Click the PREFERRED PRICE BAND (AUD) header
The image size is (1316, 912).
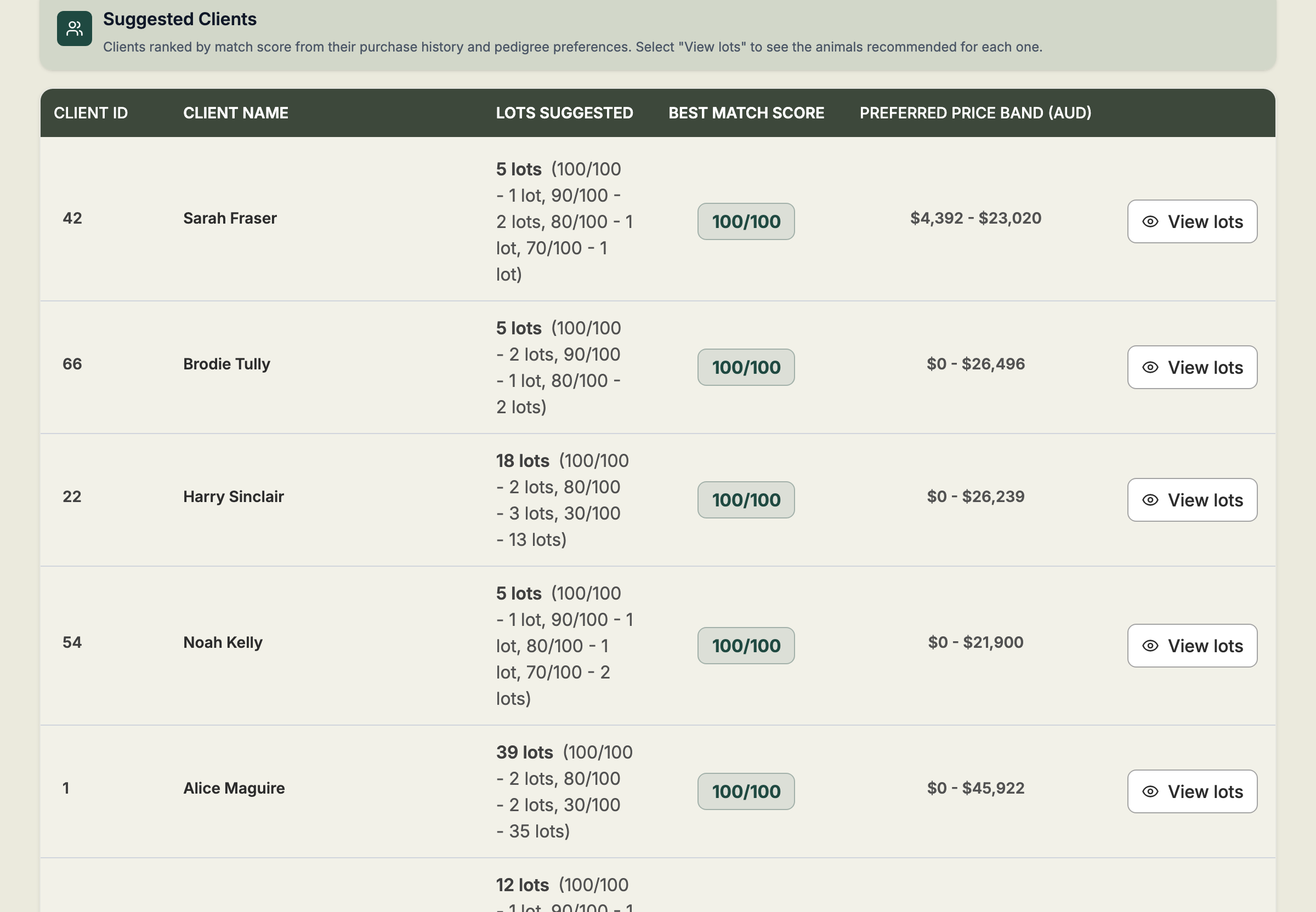pyautogui.click(x=975, y=113)
